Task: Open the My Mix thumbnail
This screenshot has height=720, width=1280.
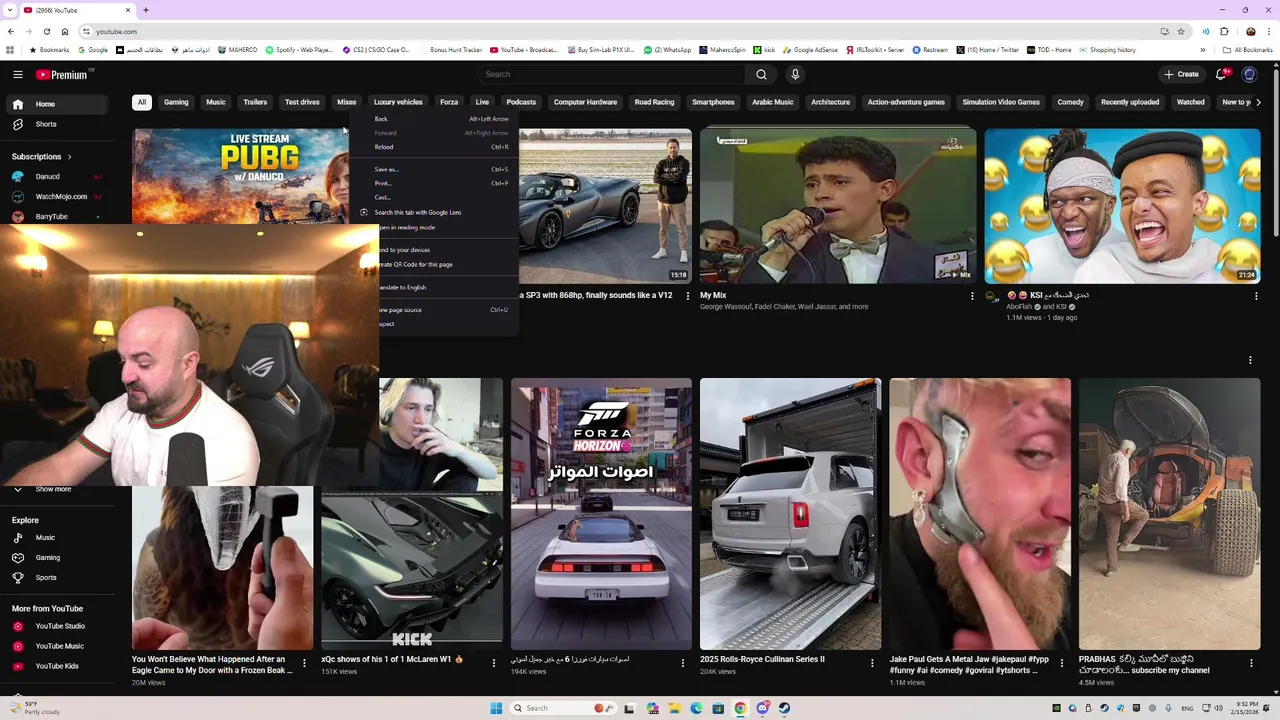Action: click(x=838, y=206)
